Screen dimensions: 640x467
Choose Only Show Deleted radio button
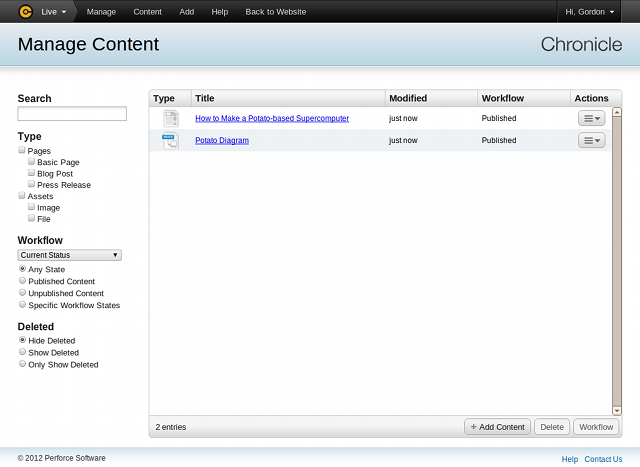point(23,365)
